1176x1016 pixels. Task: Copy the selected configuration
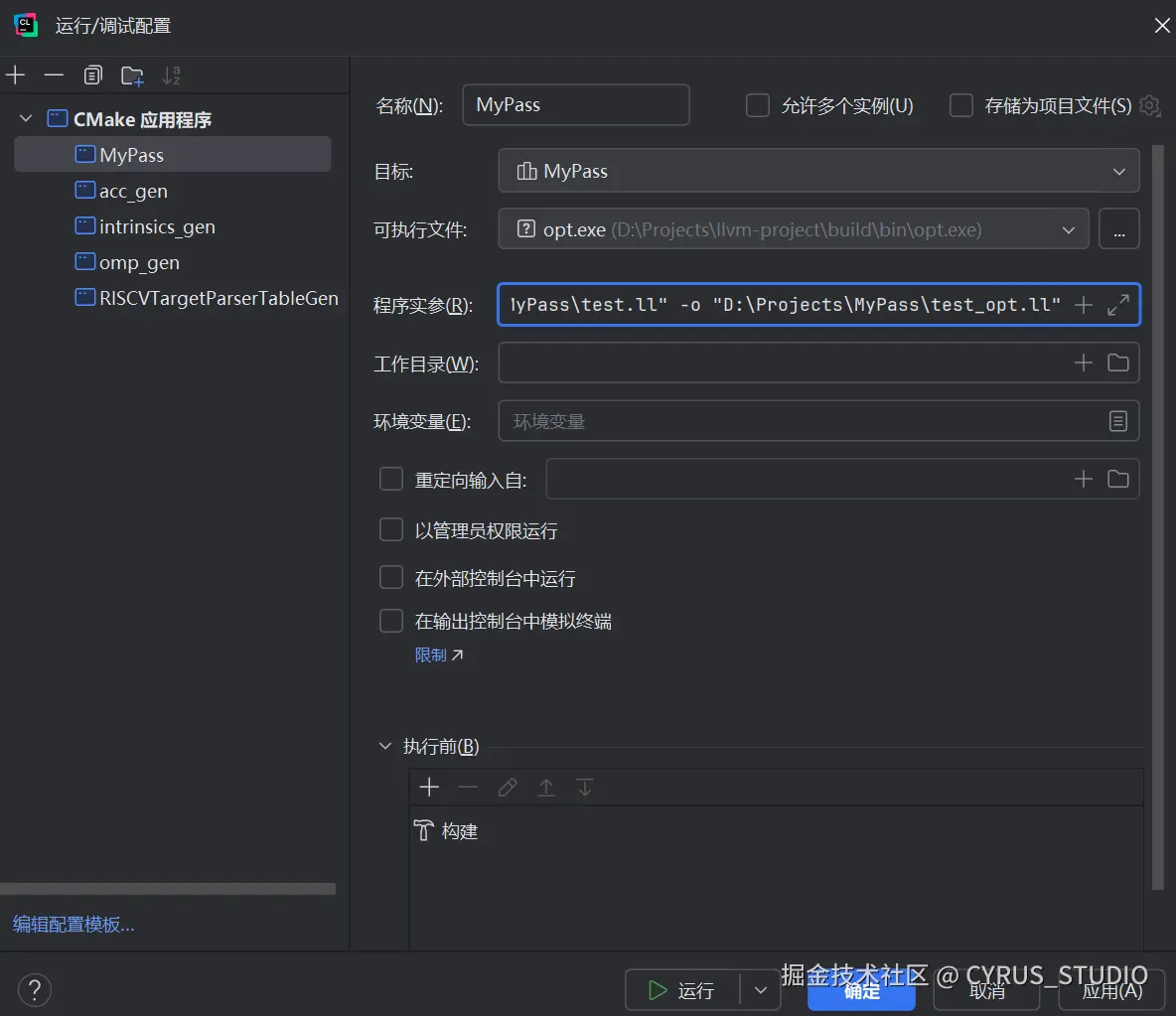93,74
